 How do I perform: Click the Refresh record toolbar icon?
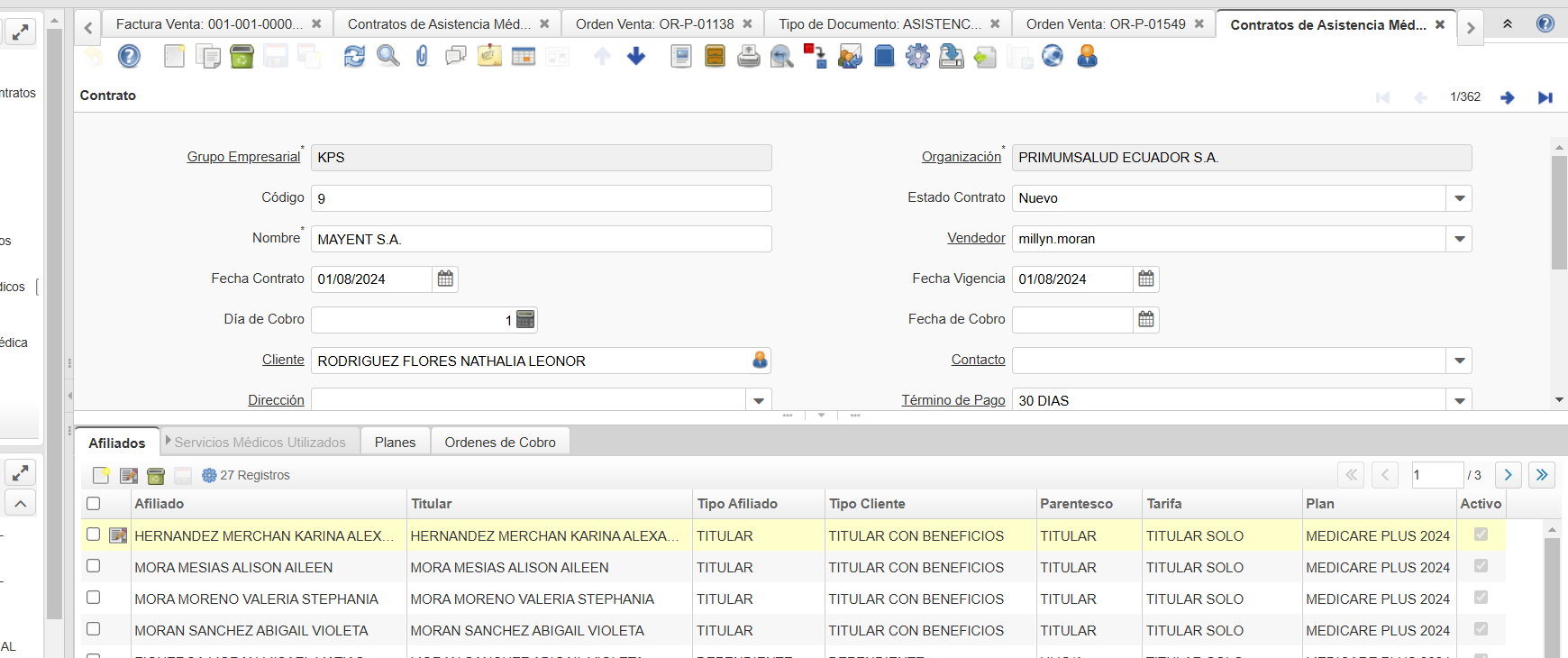(x=354, y=57)
